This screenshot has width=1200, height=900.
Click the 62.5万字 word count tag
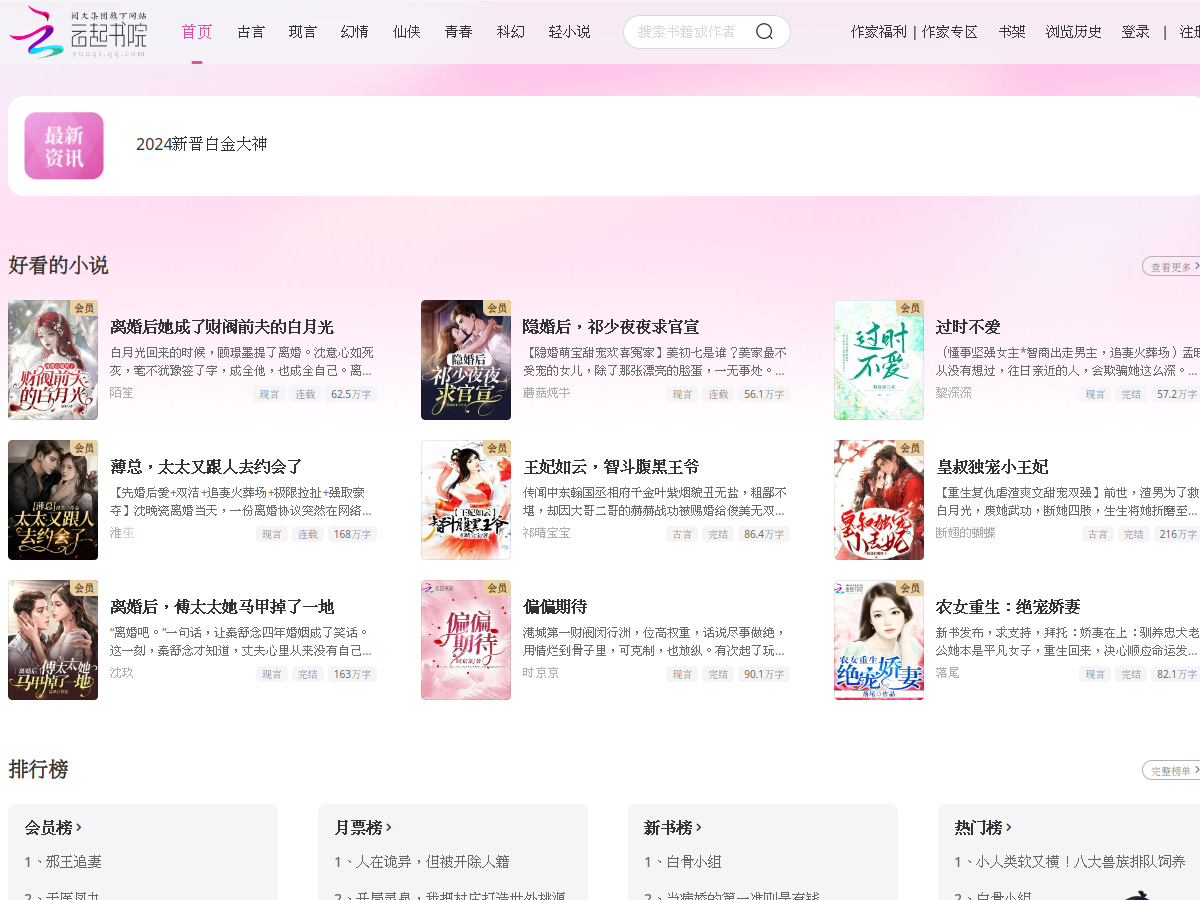click(x=351, y=394)
